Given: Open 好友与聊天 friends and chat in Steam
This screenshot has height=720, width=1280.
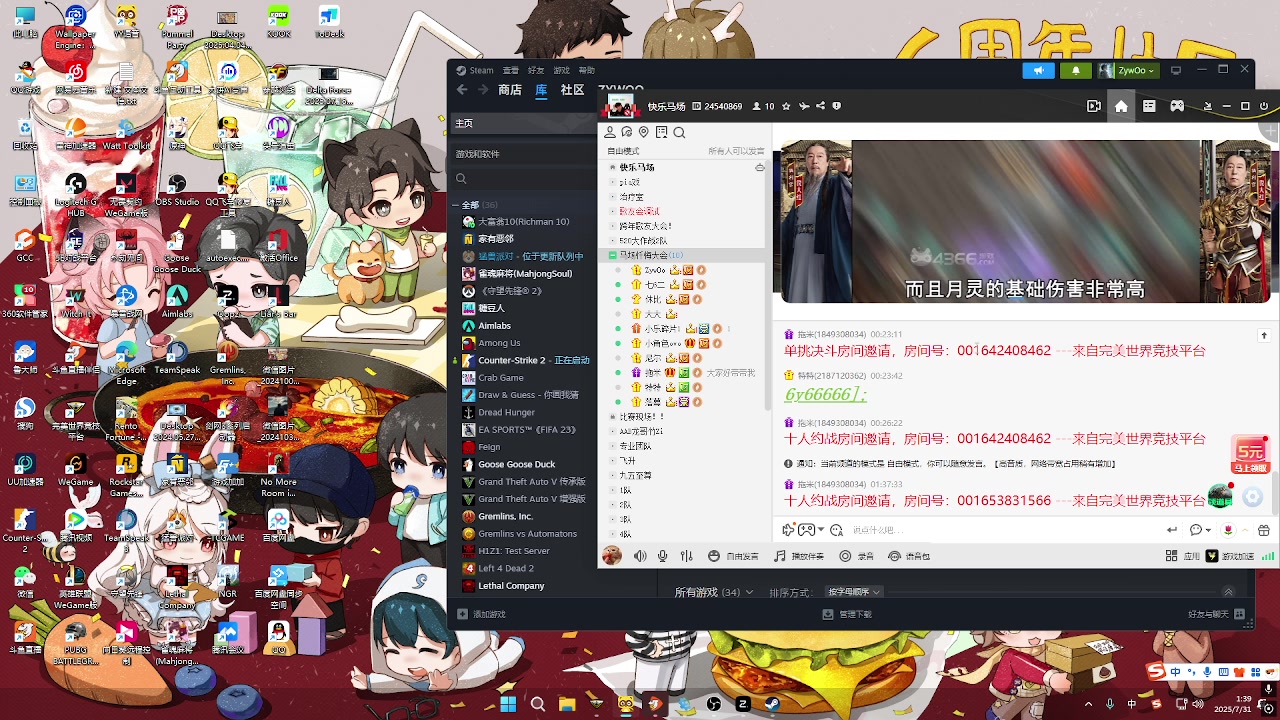Looking at the screenshot, I should (x=1215, y=614).
